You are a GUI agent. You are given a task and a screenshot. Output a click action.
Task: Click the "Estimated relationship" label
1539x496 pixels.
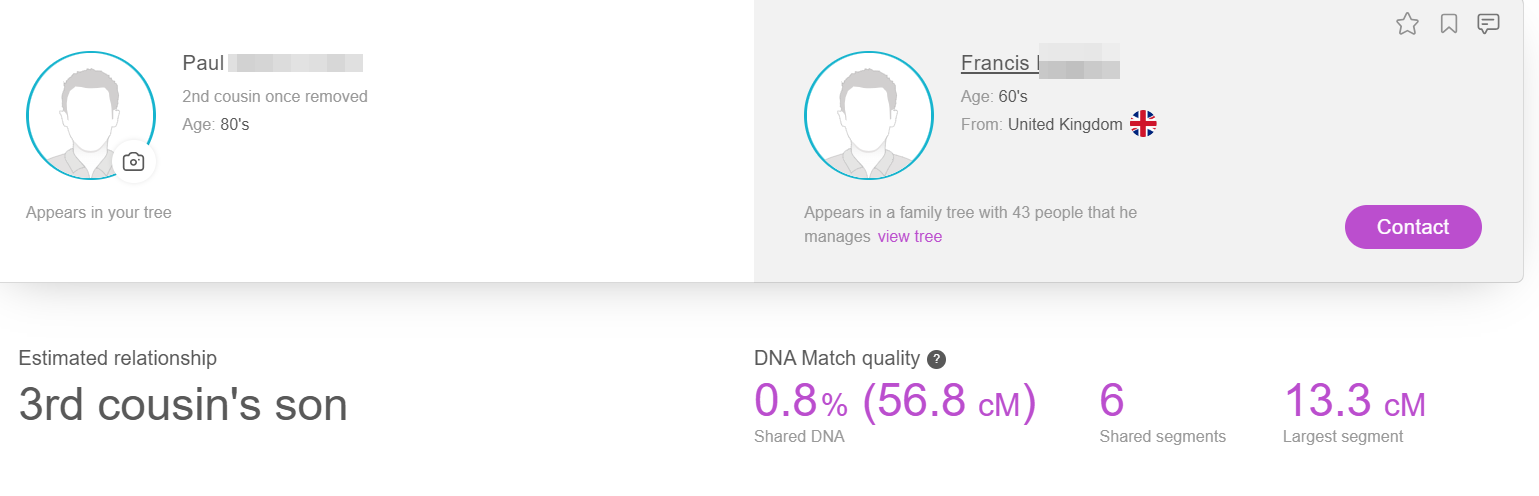(117, 358)
